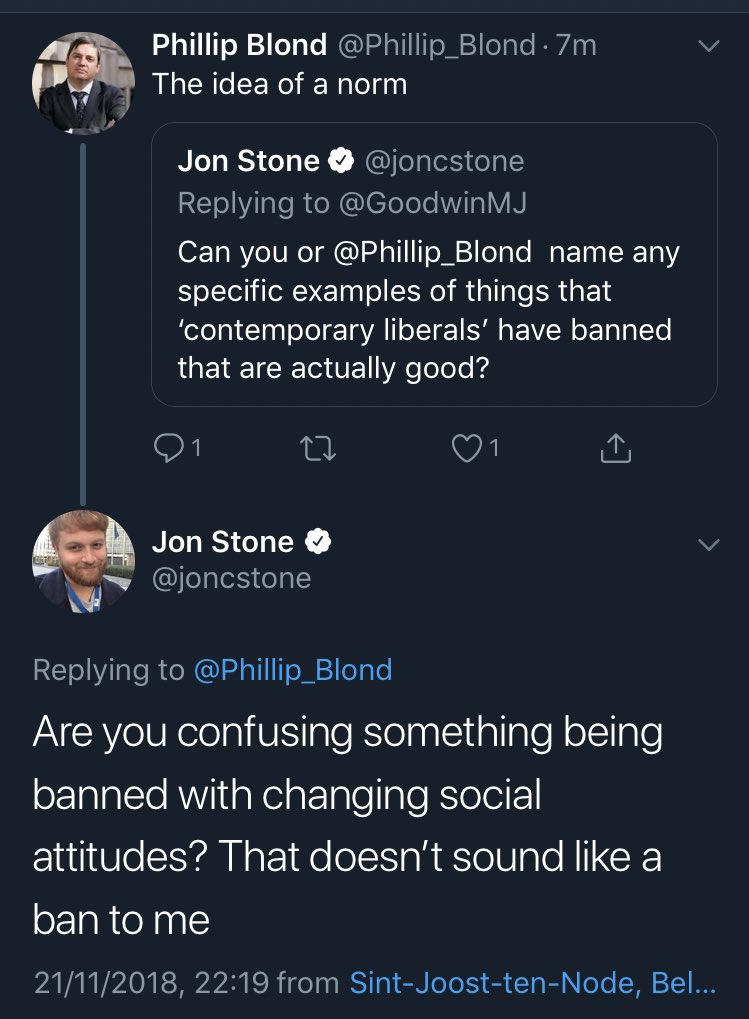749x1019 pixels.
Task: Tap Phillip Blond display name
Action: point(239,45)
